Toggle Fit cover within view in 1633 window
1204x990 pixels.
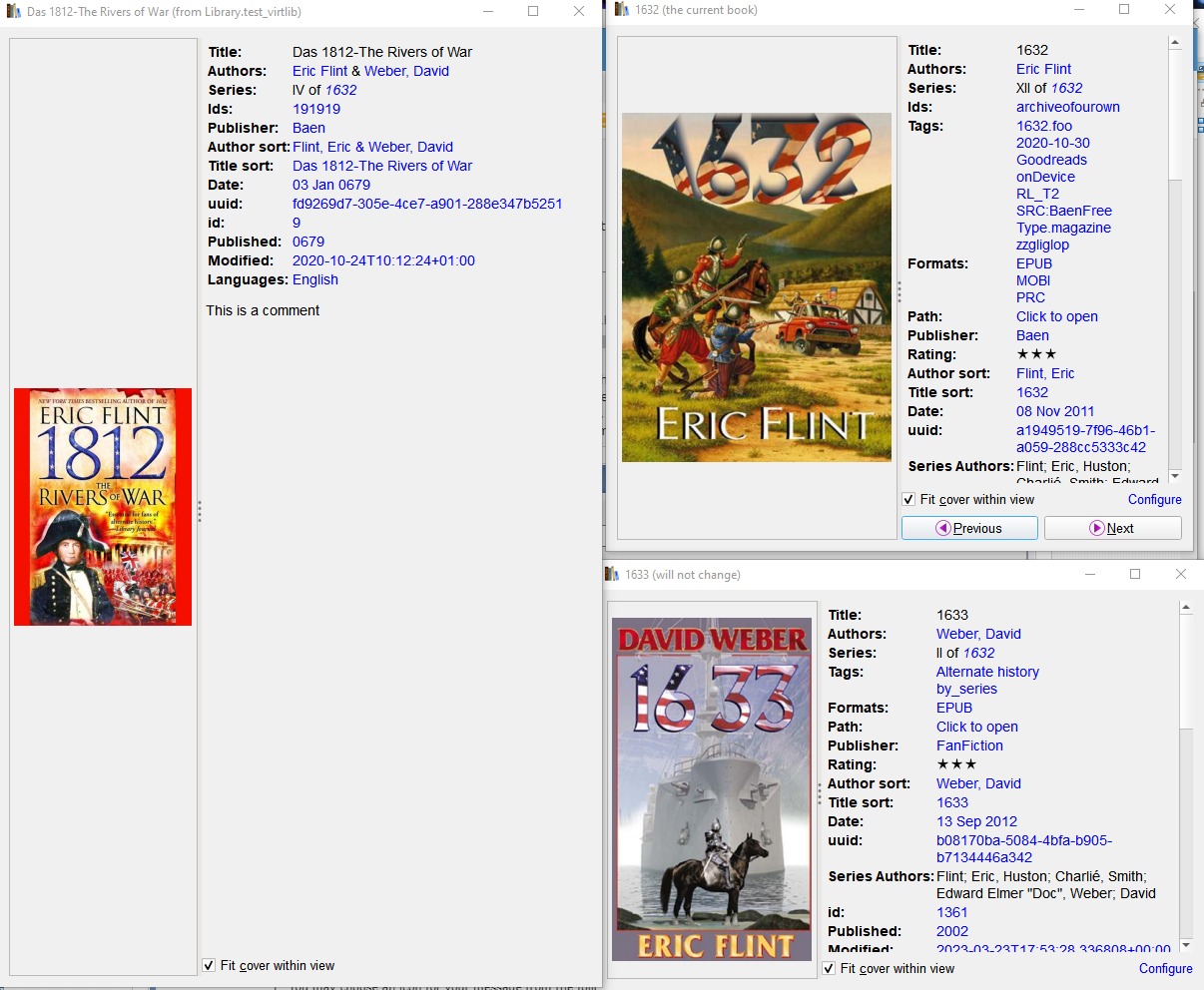[x=889, y=968]
